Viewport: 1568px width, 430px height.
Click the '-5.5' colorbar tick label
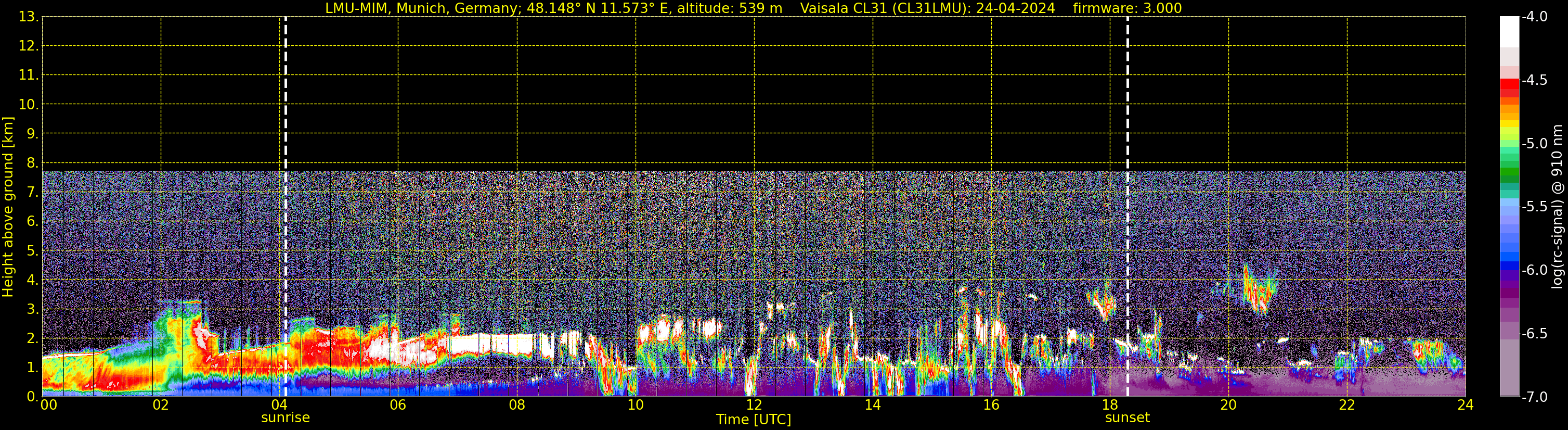point(1535,207)
